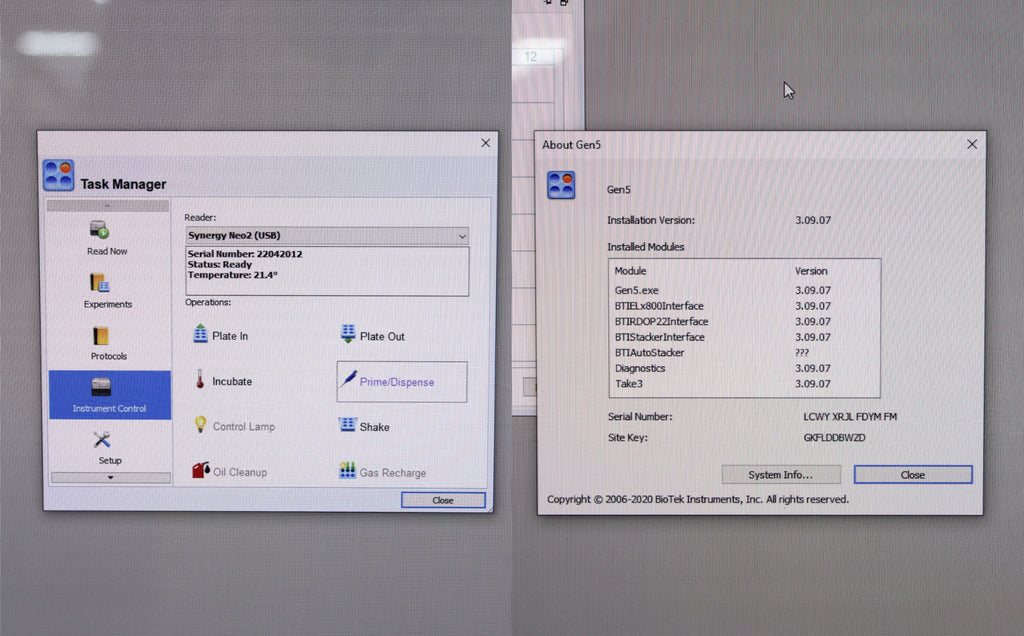This screenshot has height=636, width=1024.
Task: Open the Setup tools icon
Action: click(109, 447)
